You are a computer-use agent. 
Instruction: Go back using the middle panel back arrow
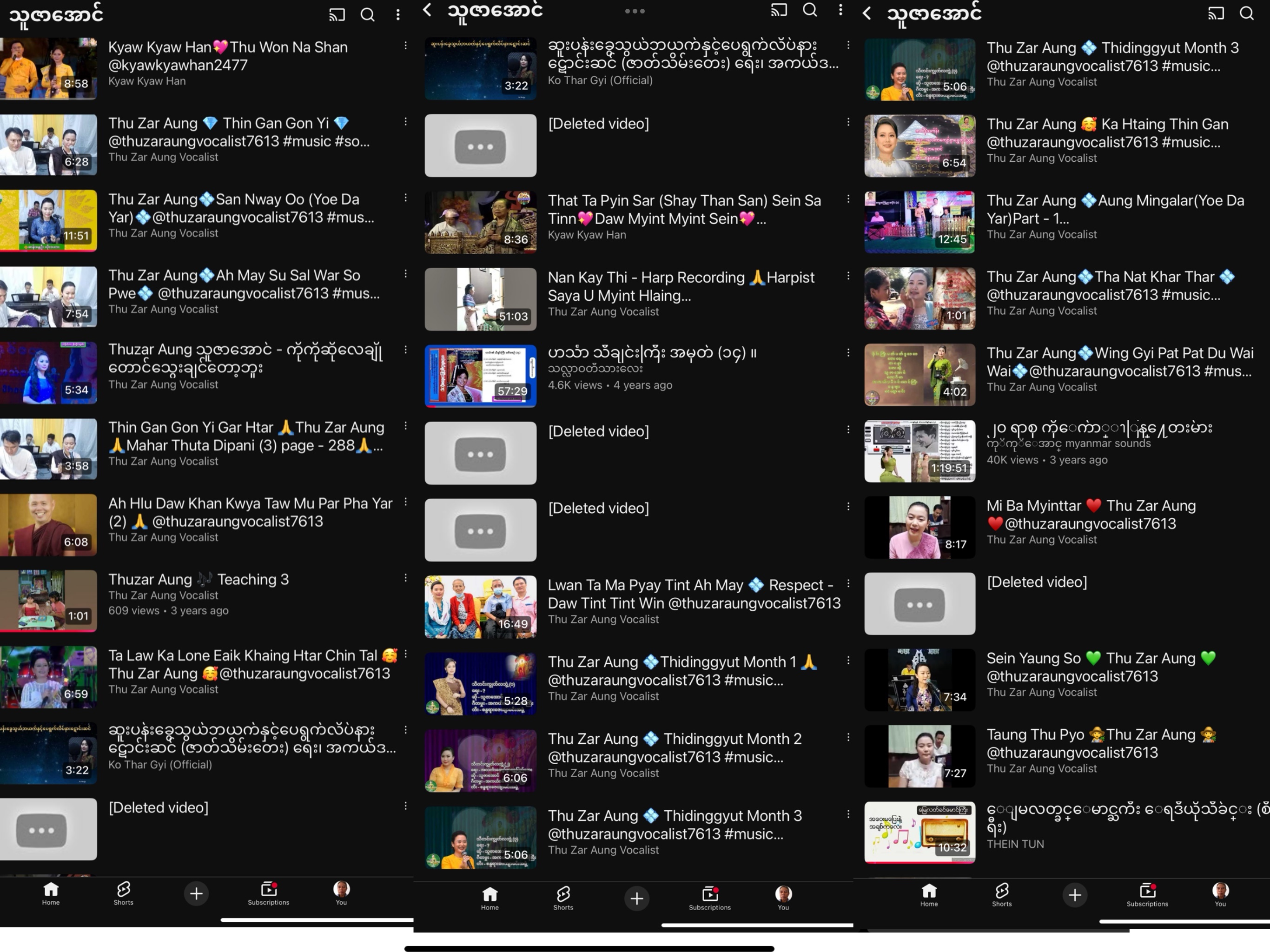(x=427, y=10)
